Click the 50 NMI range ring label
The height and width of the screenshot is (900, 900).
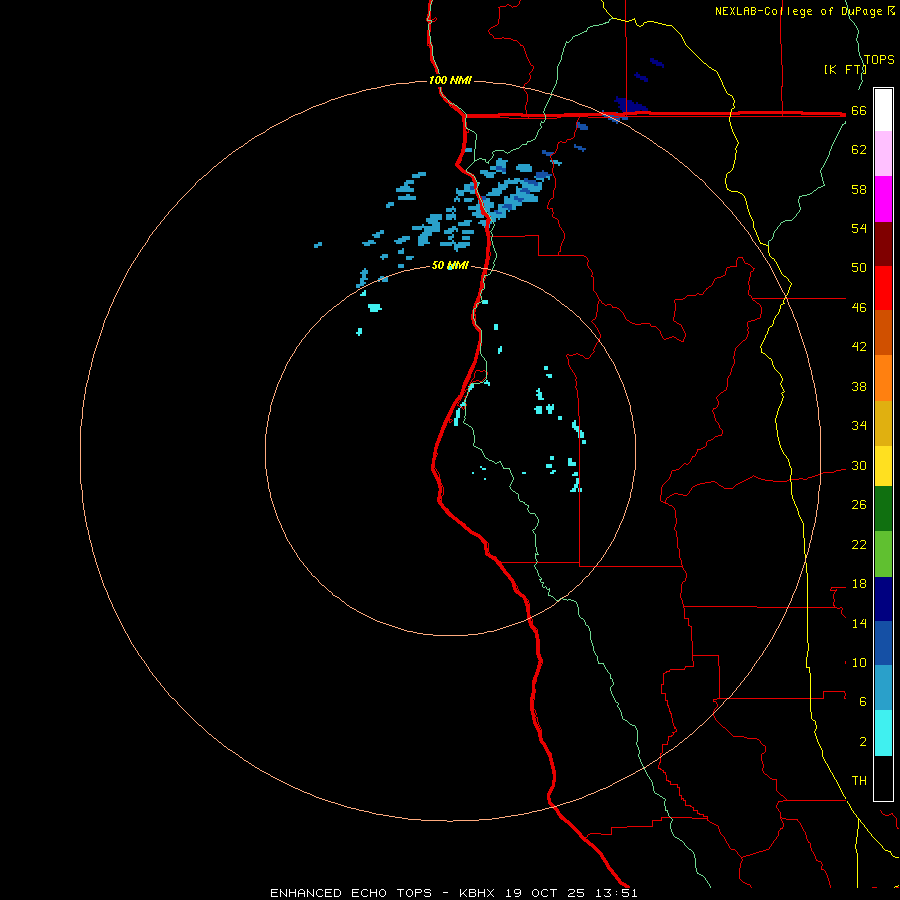coord(450,265)
